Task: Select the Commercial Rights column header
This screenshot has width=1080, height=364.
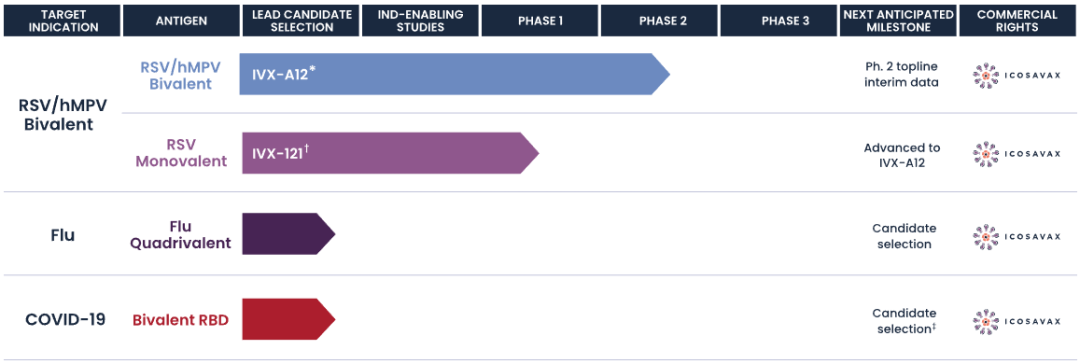Action: (1018, 21)
